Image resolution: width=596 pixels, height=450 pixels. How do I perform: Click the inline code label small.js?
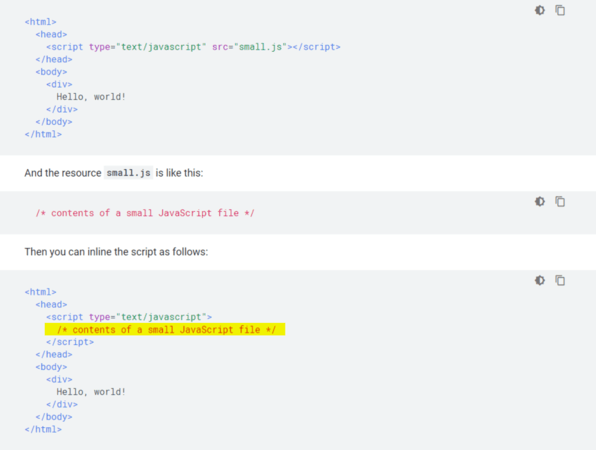point(128,173)
